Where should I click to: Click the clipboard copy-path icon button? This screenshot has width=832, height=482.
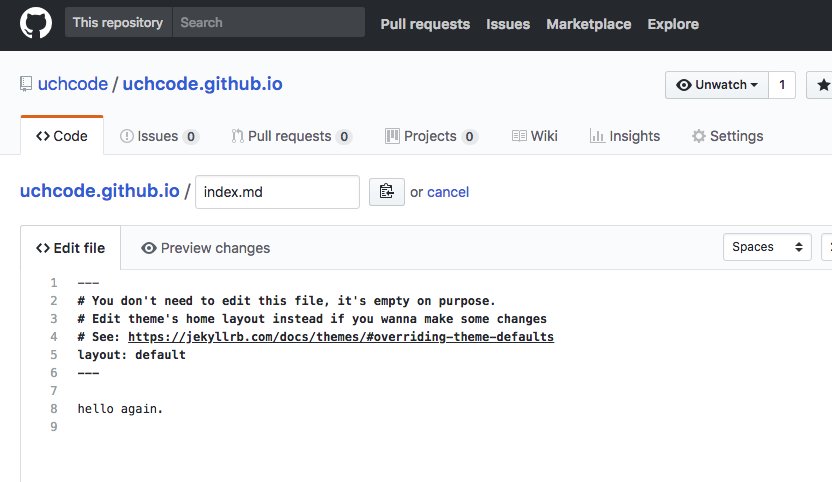click(386, 192)
